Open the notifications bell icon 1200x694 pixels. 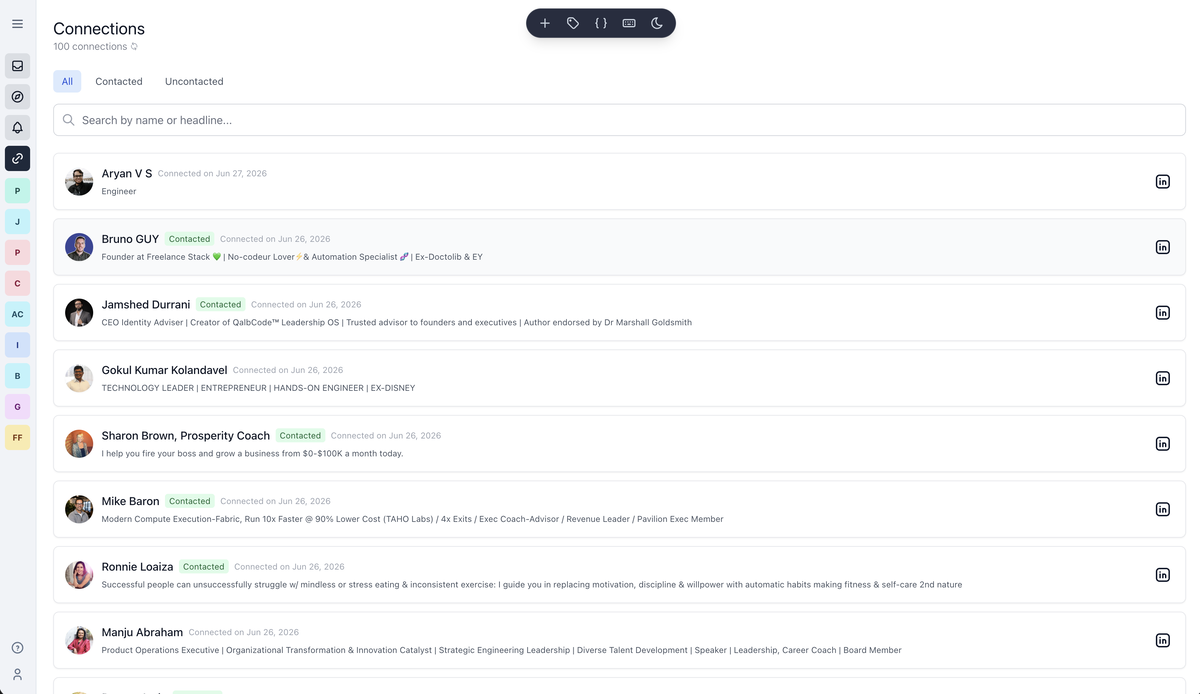(17, 127)
